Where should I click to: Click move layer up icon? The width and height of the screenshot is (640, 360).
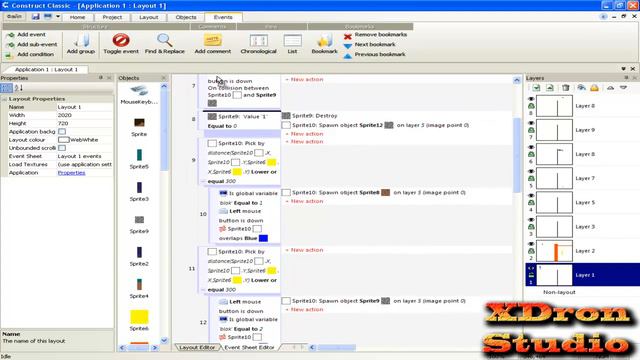point(610,88)
